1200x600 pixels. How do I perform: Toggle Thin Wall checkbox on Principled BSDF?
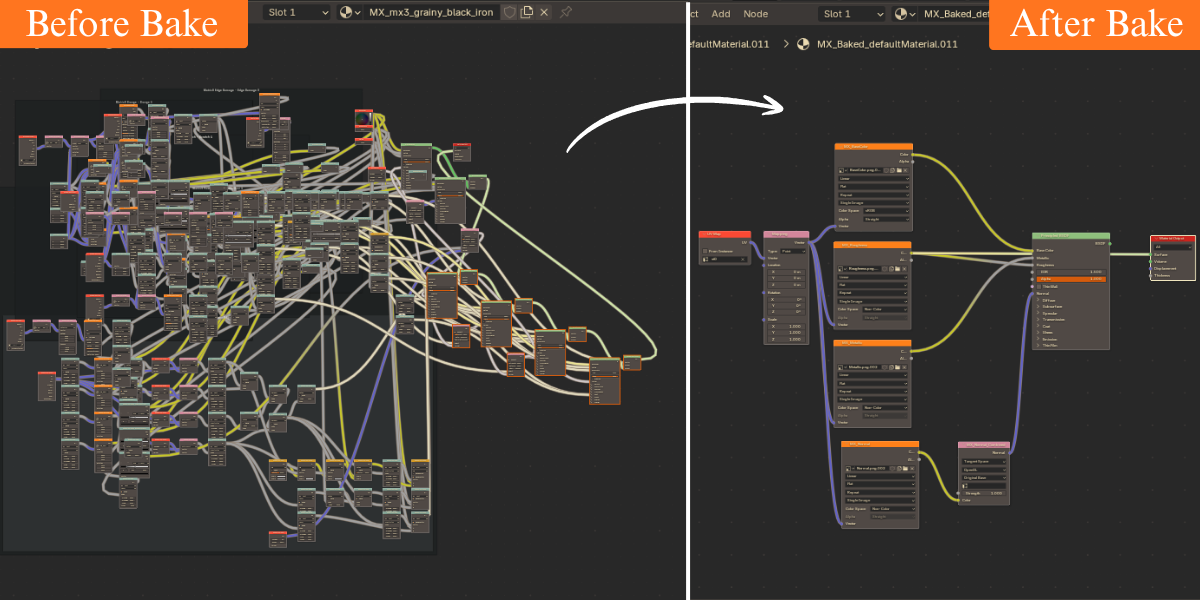pos(1039,286)
